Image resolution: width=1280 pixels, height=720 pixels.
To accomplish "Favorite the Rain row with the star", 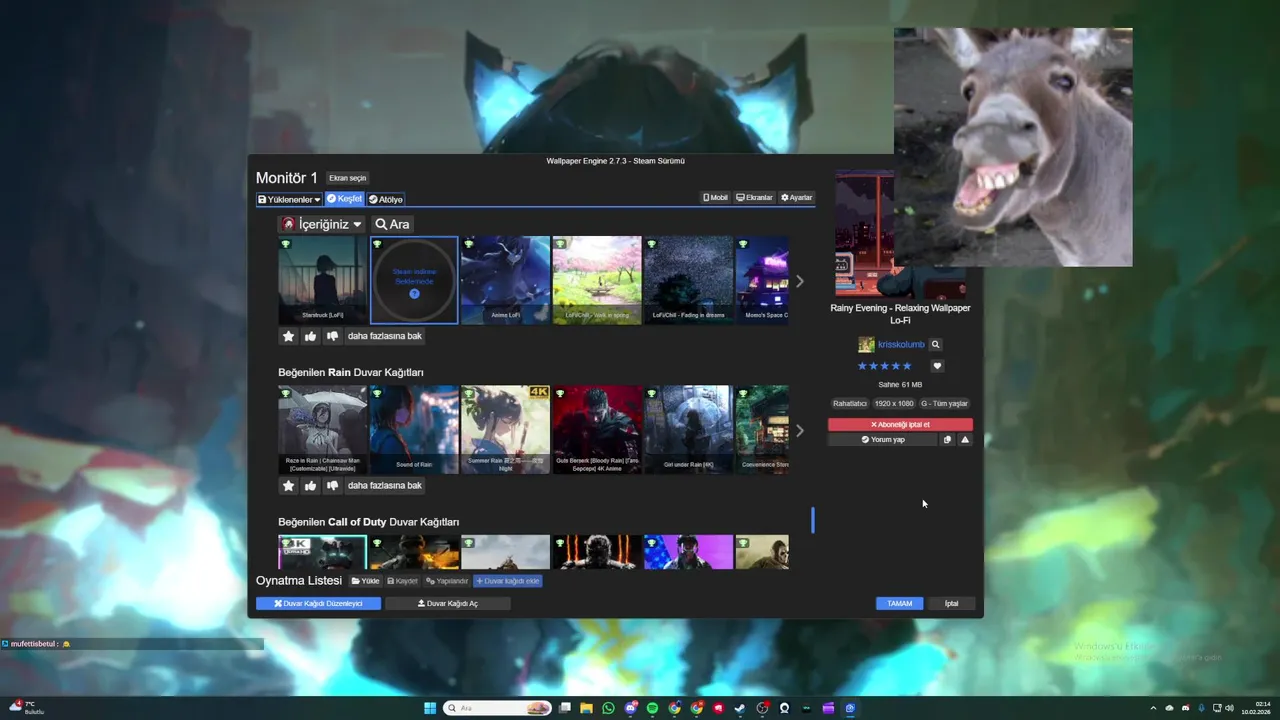I will pos(288,485).
